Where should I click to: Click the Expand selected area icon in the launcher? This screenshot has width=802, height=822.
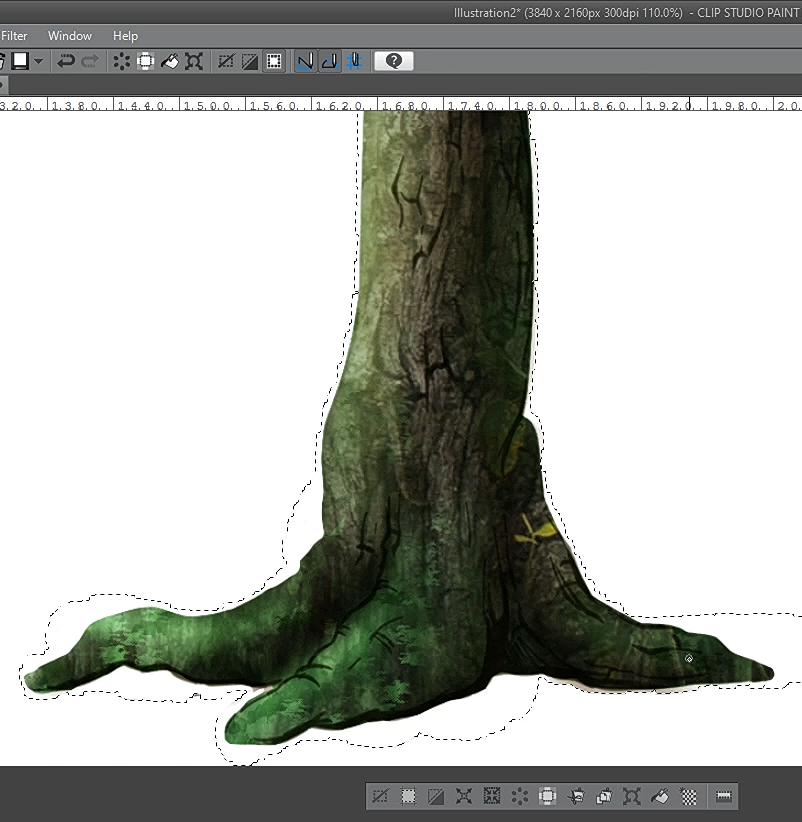pyautogui.click(x=464, y=796)
